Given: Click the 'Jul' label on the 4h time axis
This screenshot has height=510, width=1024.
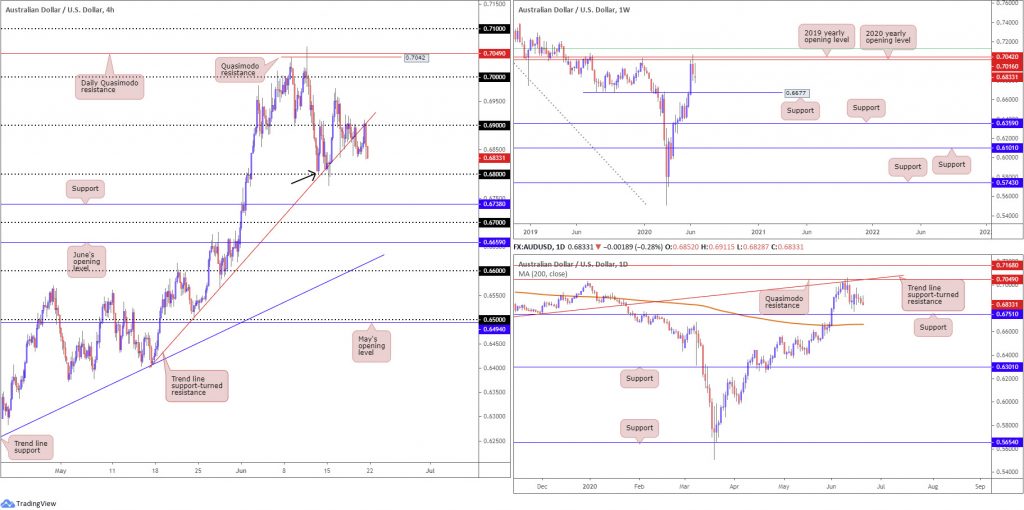Looking at the screenshot, I should [x=430, y=470].
